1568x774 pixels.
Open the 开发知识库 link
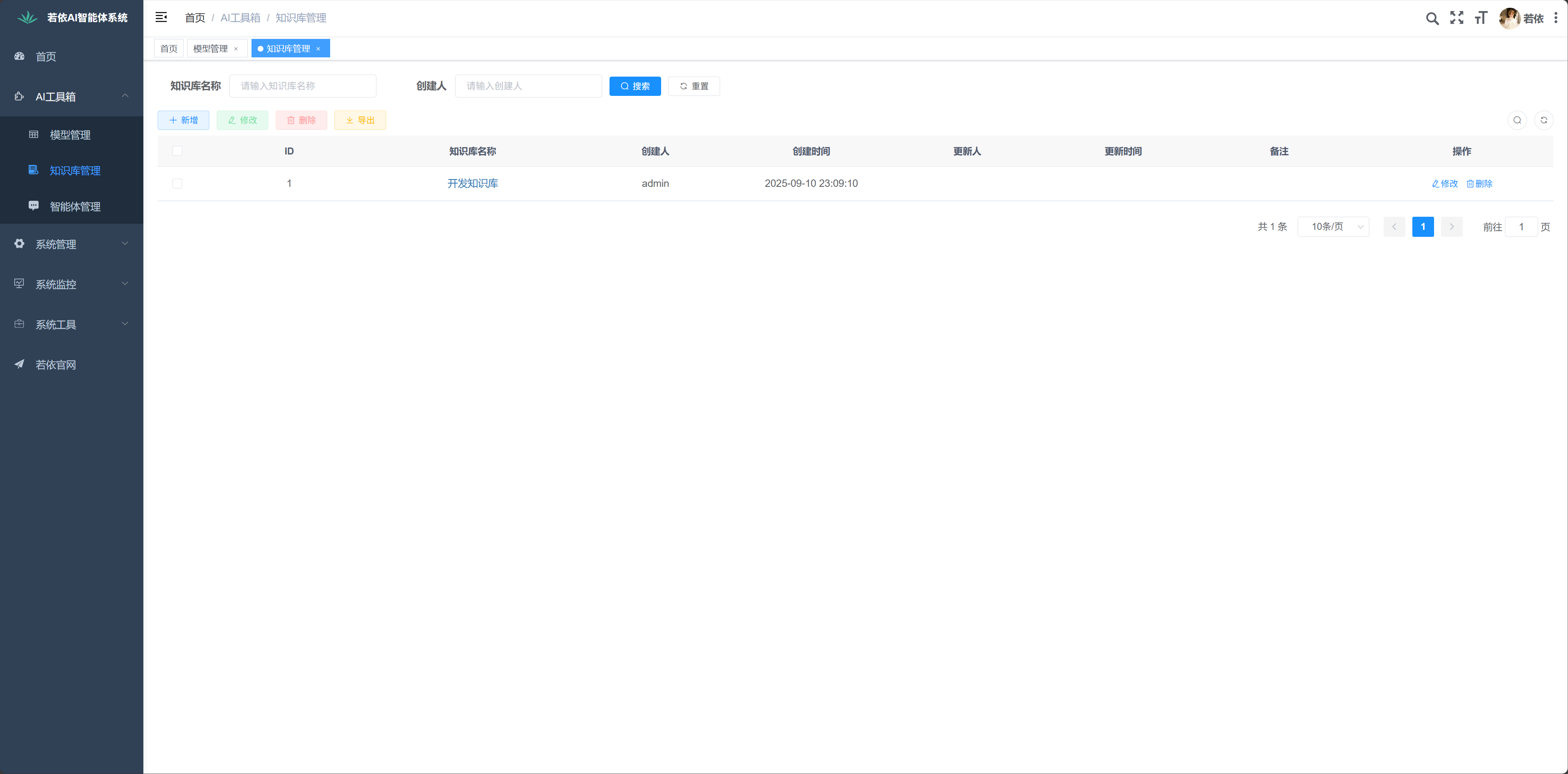(472, 183)
